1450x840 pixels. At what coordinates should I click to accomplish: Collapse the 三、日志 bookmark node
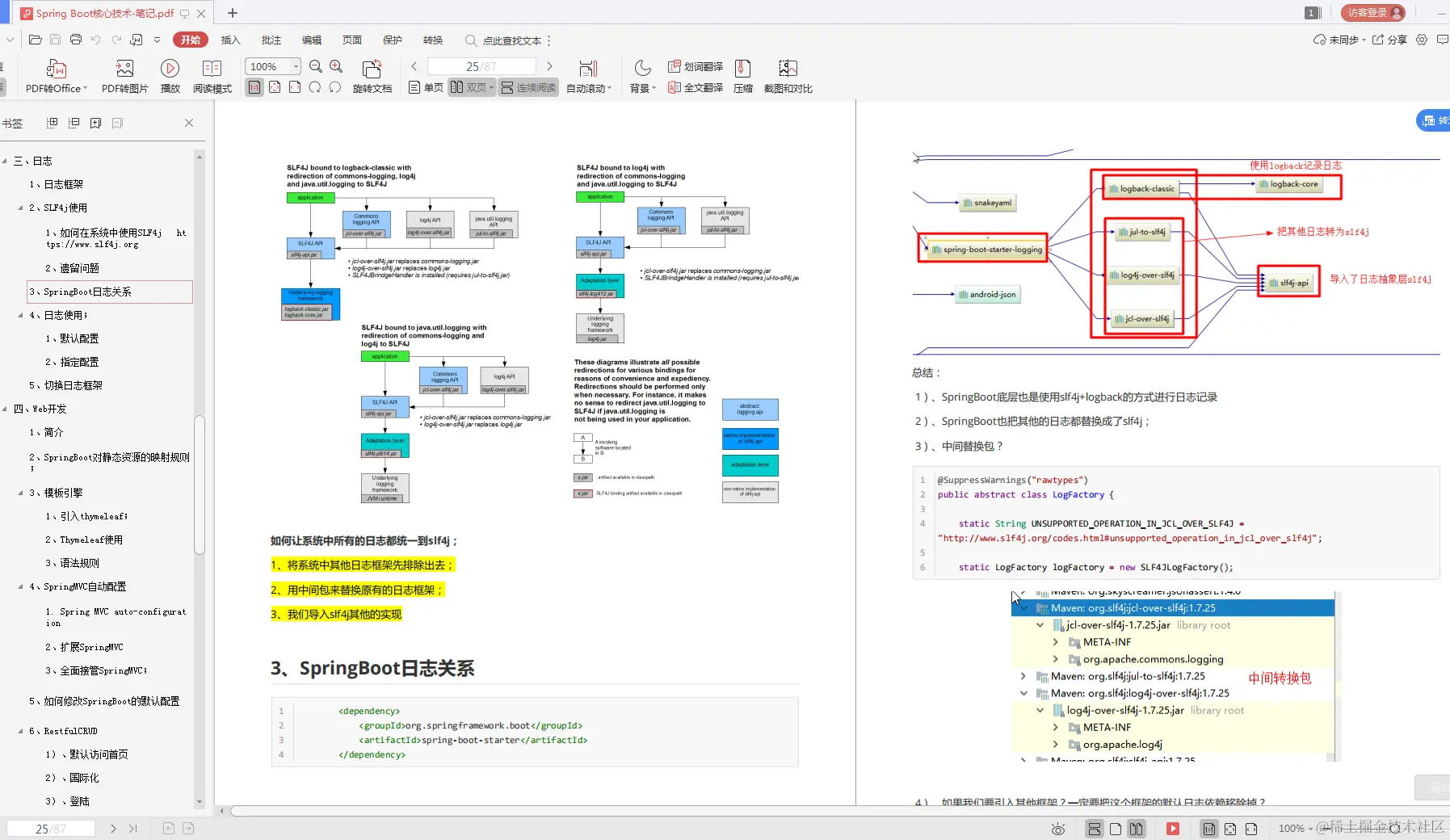[5, 162]
